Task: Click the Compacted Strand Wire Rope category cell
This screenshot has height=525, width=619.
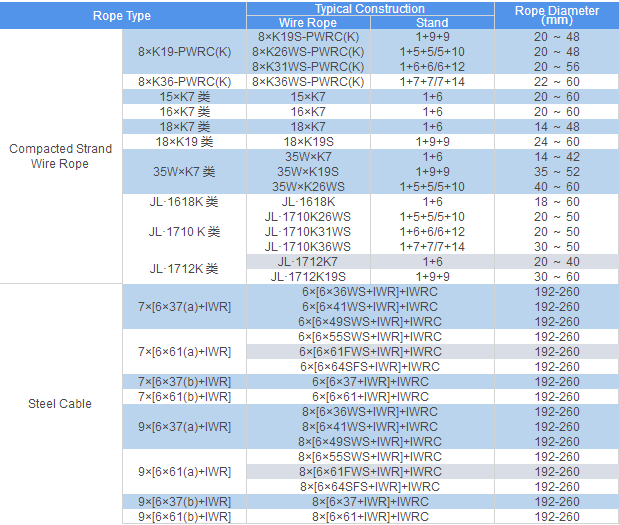Action: click(x=60, y=156)
